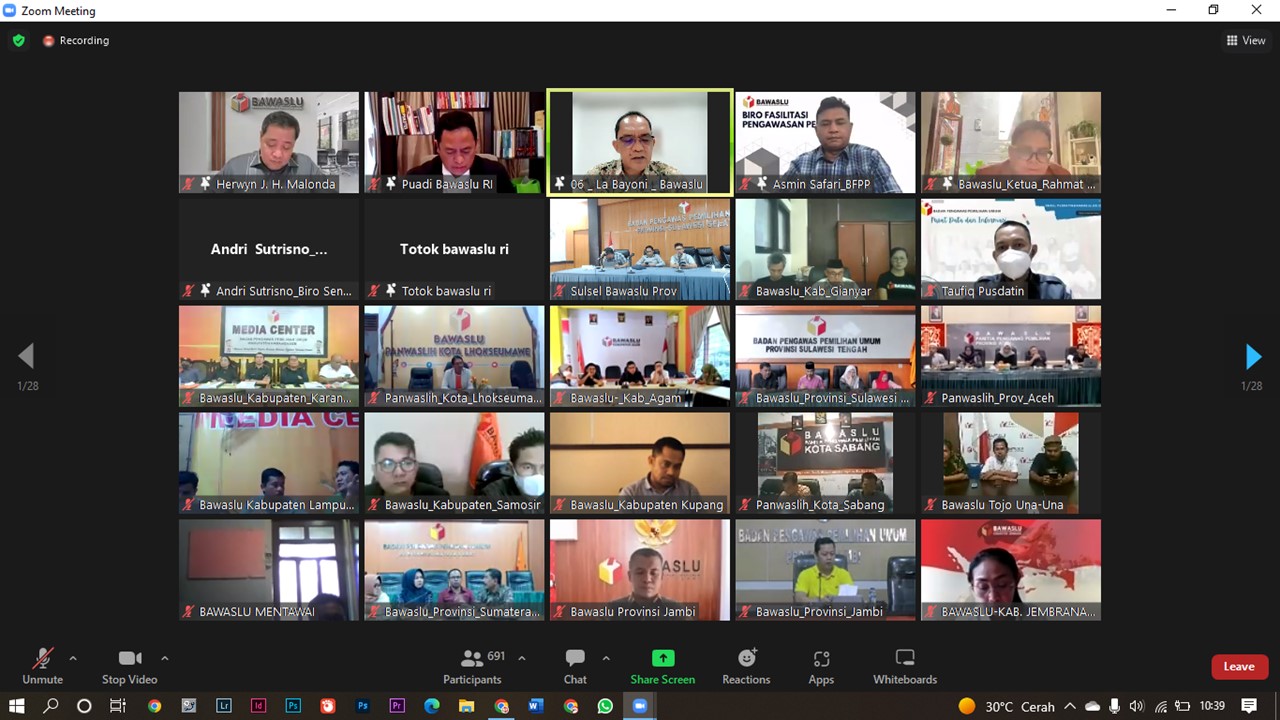Screen dimensions: 1280x720
Task: Open the View layout menu
Action: point(1246,41)
